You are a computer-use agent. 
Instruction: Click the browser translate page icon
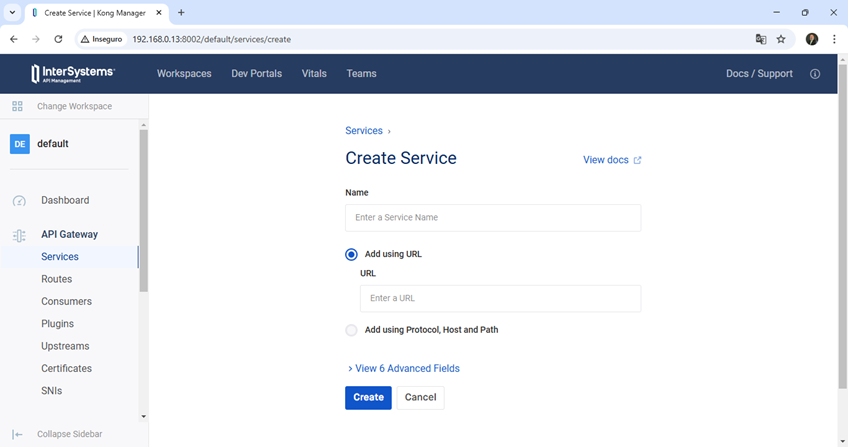(x=761, y=39)
